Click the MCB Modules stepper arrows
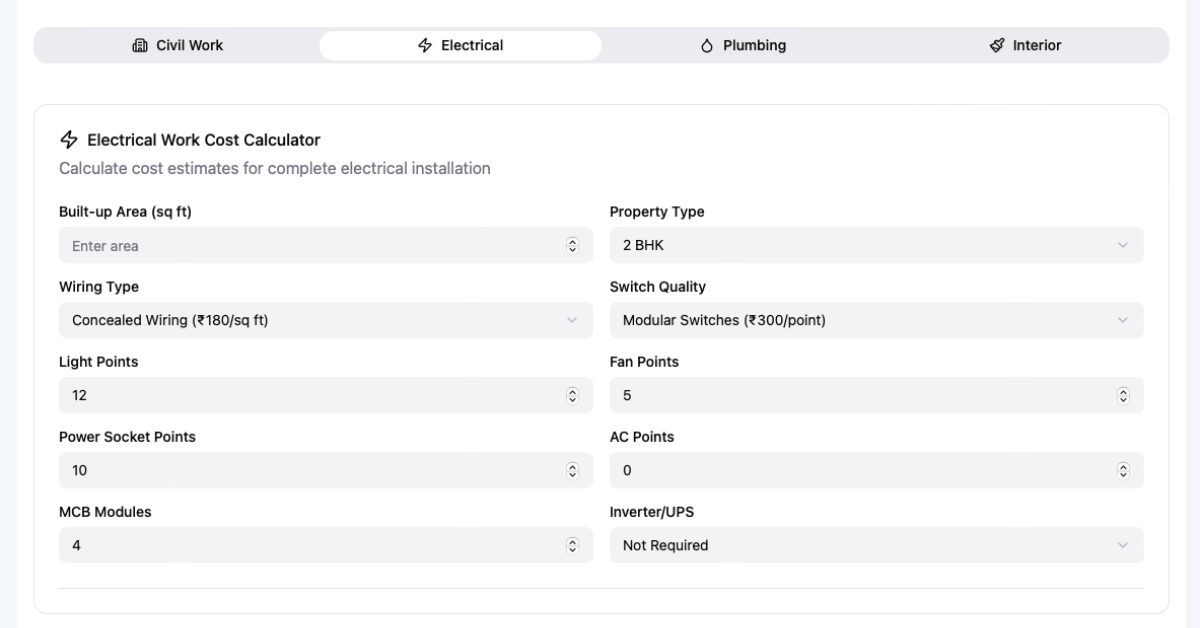Viewport: 1200px width, 628px height. (573, 545)
